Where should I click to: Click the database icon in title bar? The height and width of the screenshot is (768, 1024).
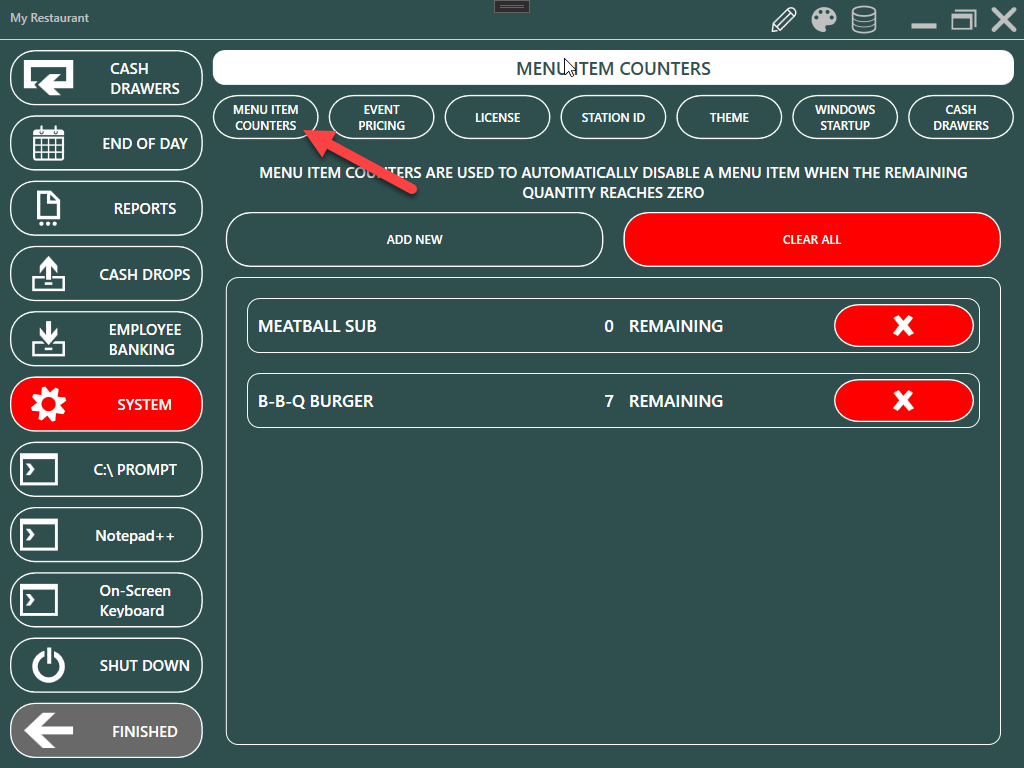(863, 20)
